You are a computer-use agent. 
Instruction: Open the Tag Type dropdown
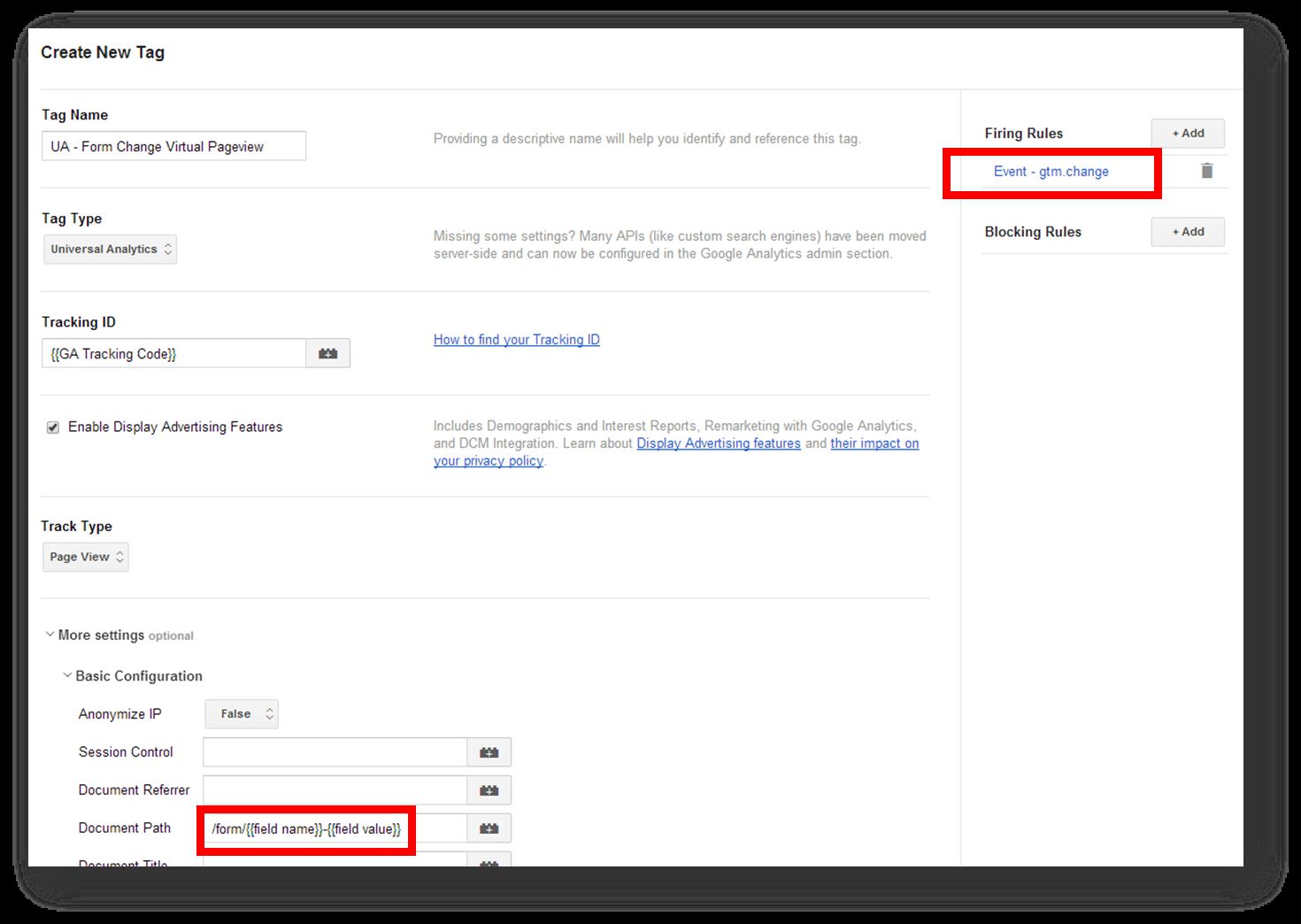tap(111, 250)
